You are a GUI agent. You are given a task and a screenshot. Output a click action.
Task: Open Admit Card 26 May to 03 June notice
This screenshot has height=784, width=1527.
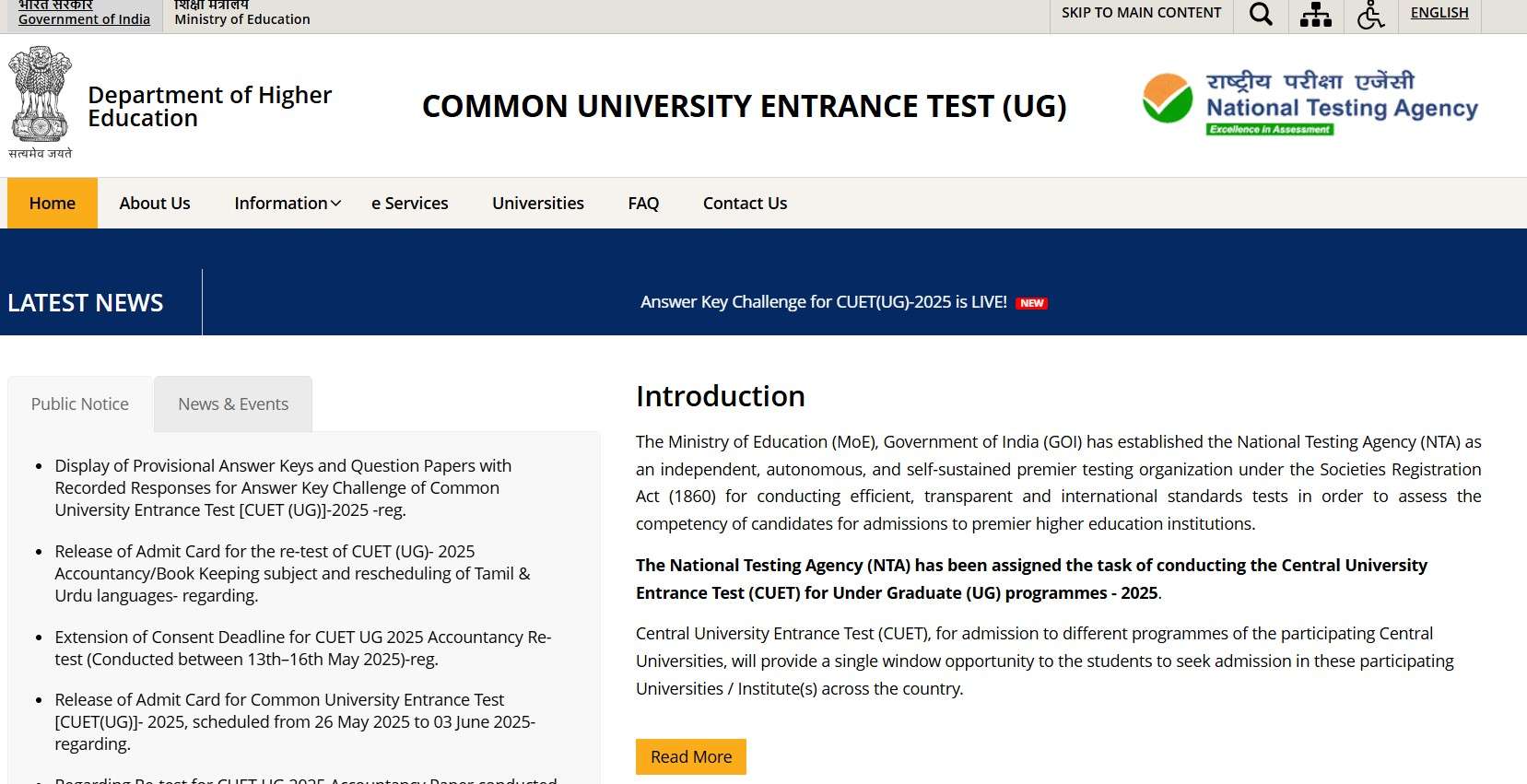tap(295, 721)
